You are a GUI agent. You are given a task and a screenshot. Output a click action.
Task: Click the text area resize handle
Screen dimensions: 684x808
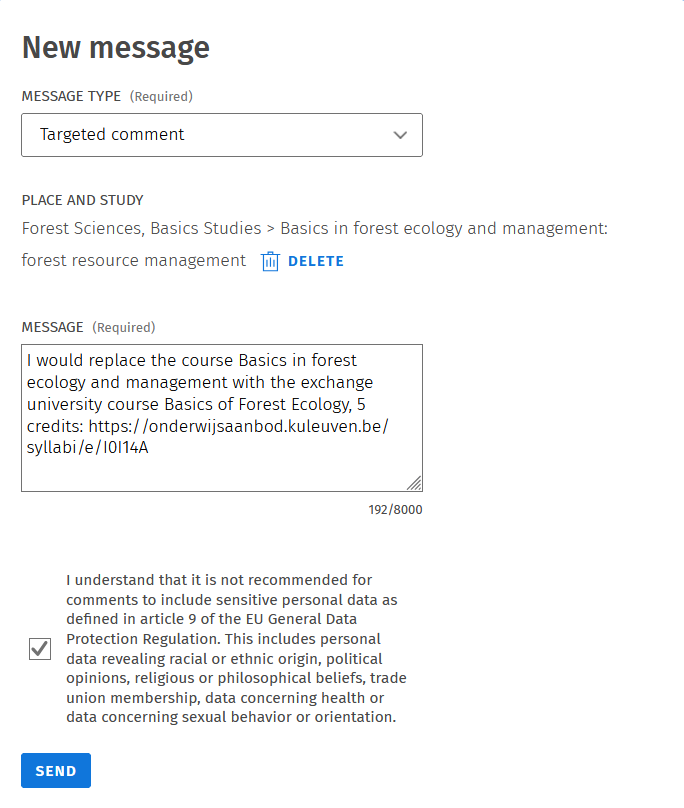pos(414,483)
